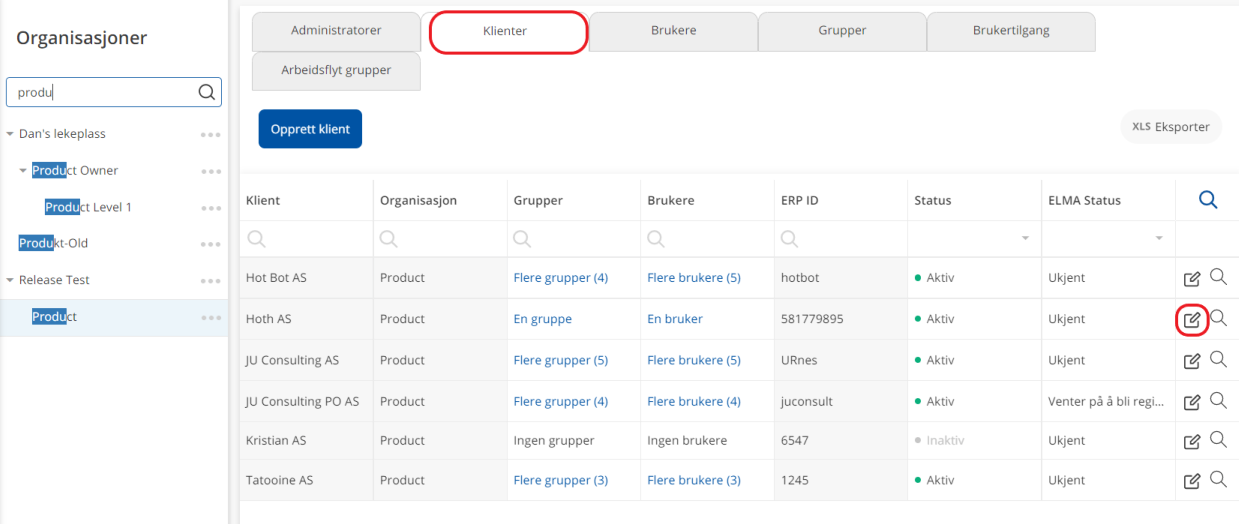
Task: Collapse the Dan's lekeplass tree node
Action: (10, 134)
